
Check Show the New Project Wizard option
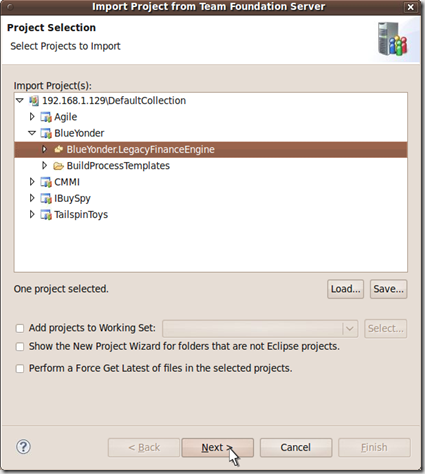[20, 347]
